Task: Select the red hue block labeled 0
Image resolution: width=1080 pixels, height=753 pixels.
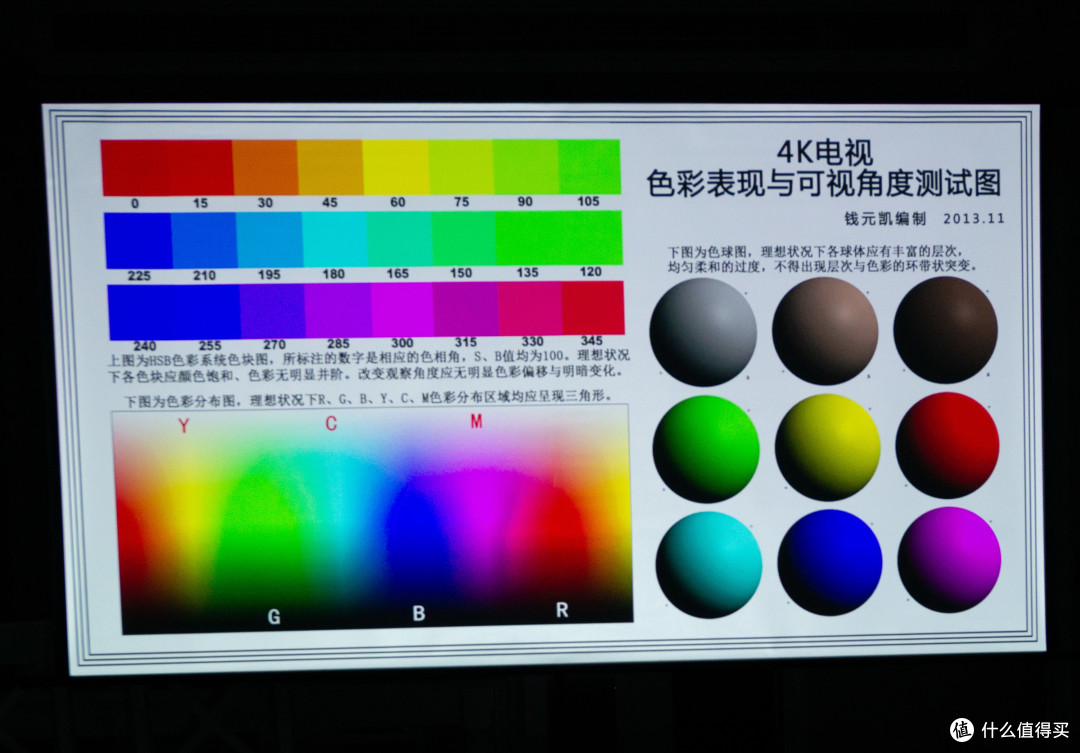Action: pyautogui.click(x=135, y=168)
